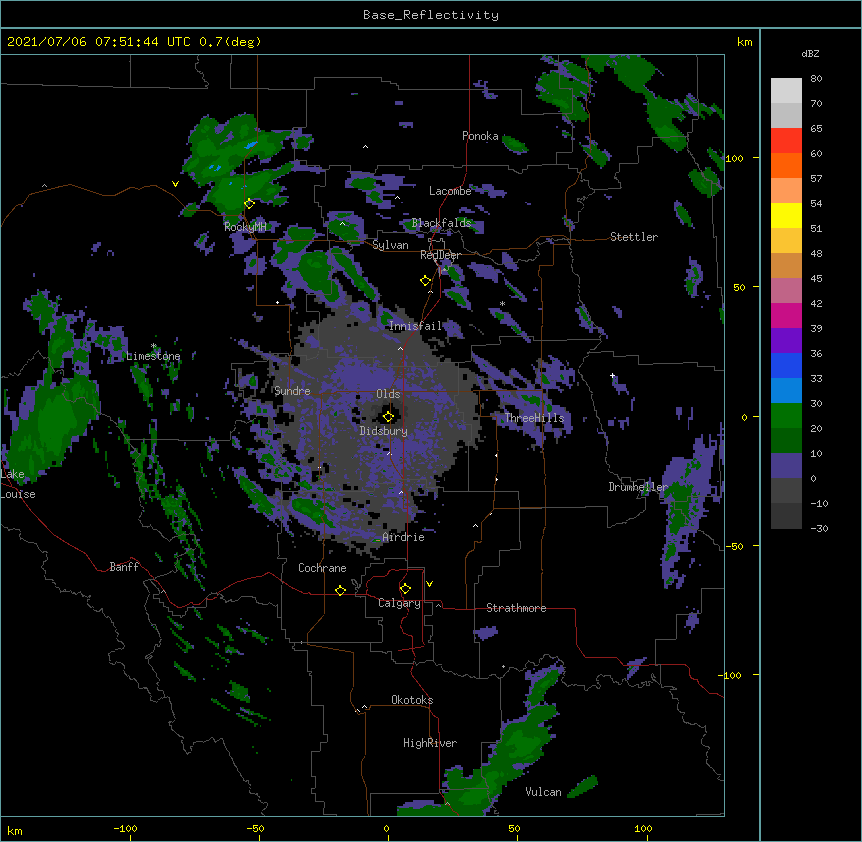Click the km unit label at bottom left

coord(15,830)
